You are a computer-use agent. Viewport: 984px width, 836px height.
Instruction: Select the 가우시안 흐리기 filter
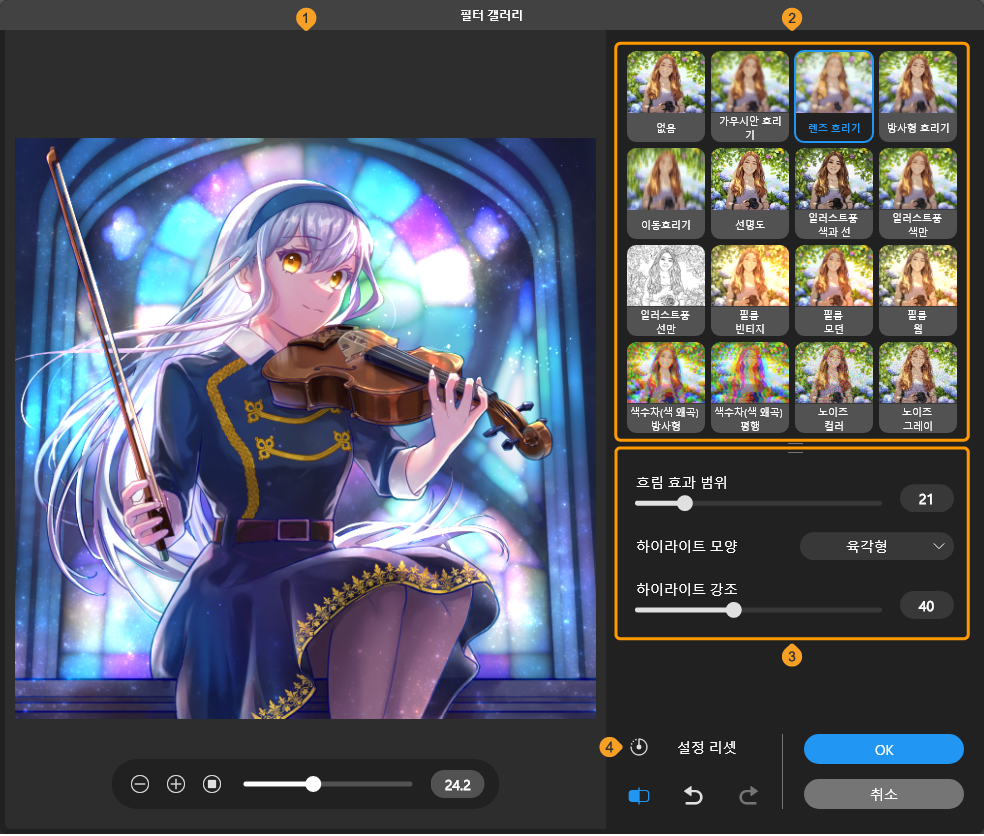(x=750, y=96)
